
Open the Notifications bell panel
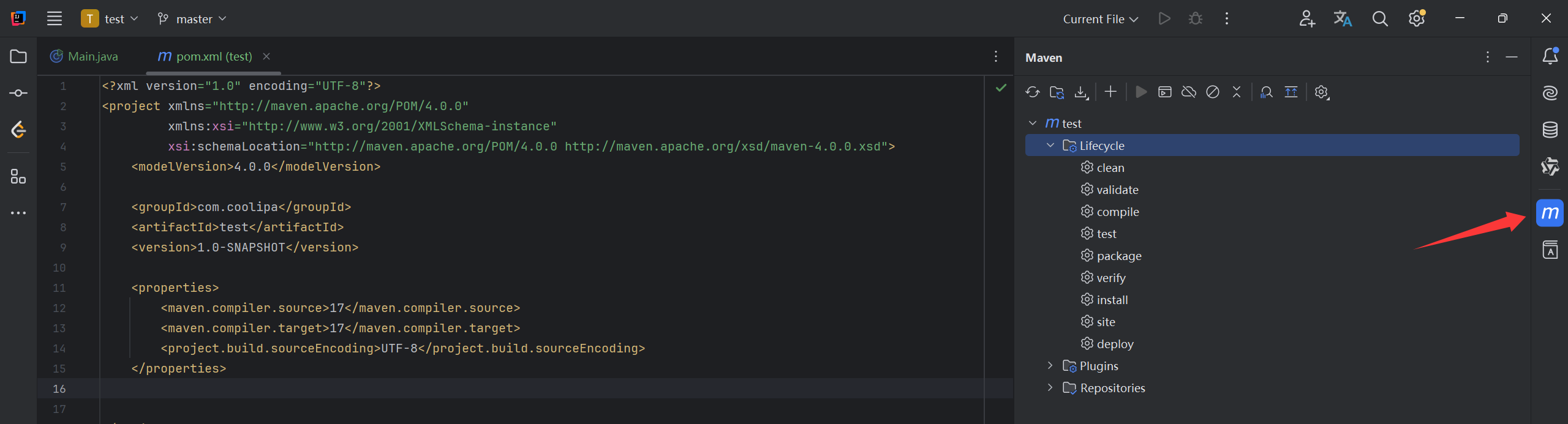point(1550,56)
